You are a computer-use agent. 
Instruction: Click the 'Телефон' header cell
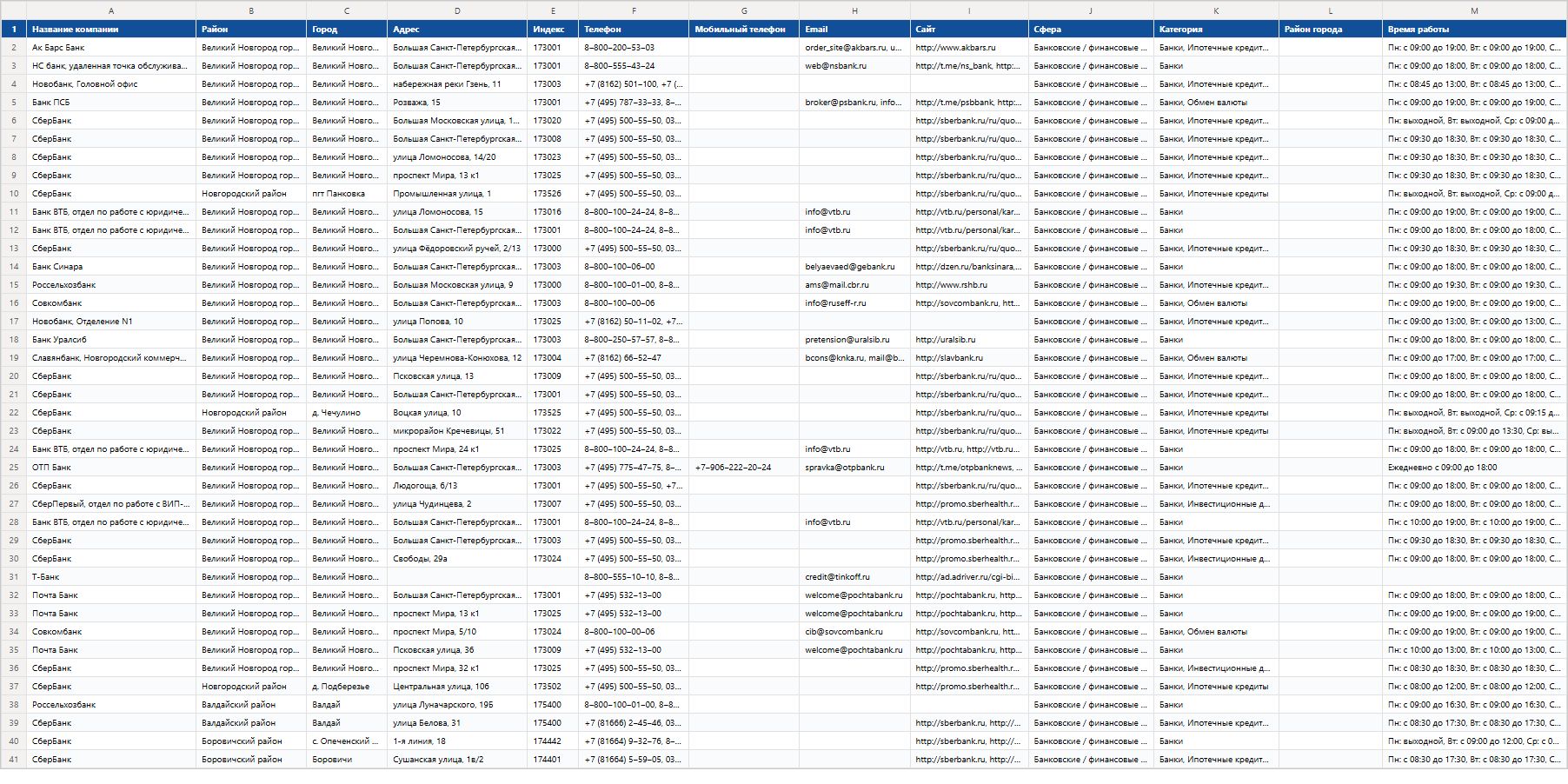[634, 29]
